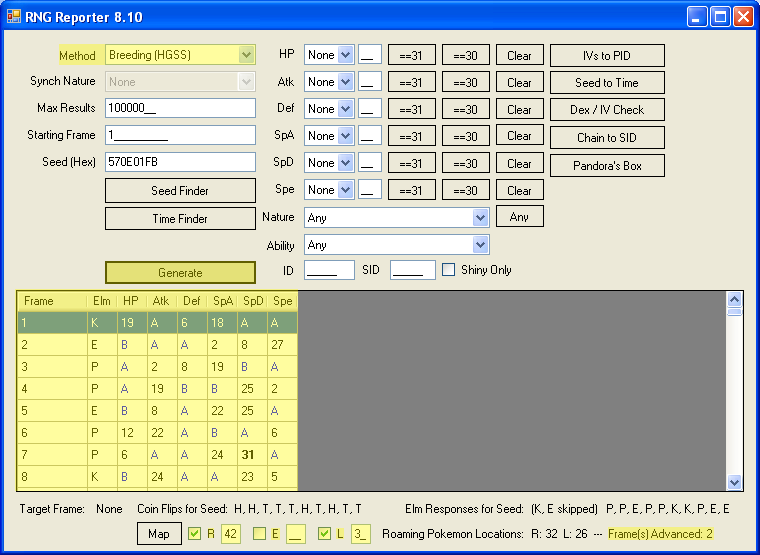Image resolution: width=760 pixels, height=555 pixels.
Task: Select frame 7 row in results
Action: 51,455
